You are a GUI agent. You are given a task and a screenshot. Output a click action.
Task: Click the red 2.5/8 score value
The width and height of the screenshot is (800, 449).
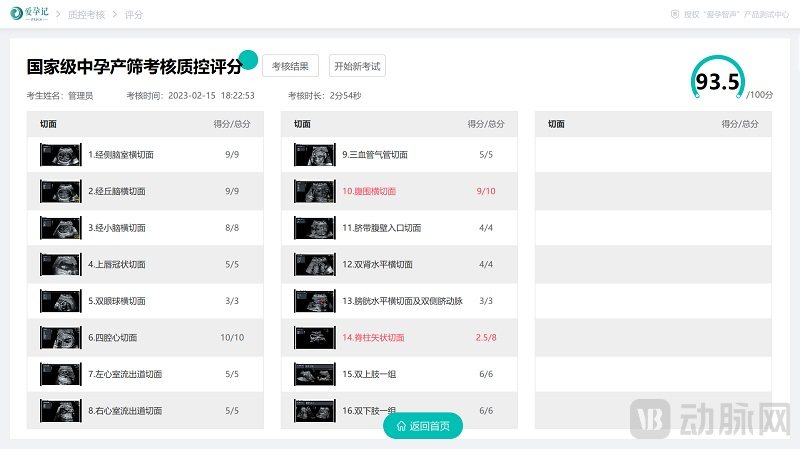coord(486,338)
